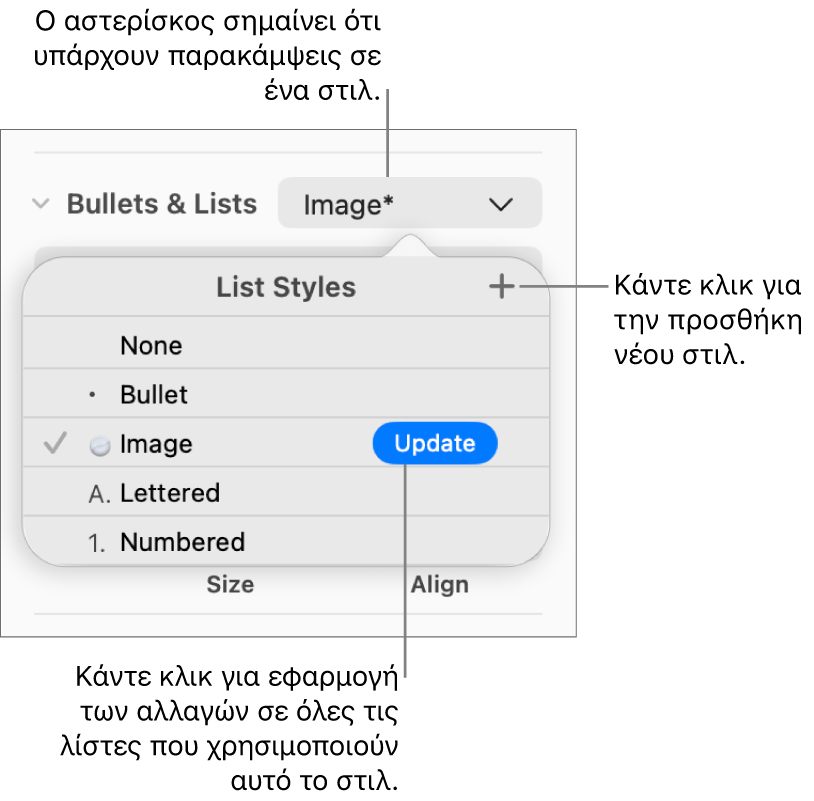Image resolution: width=814 pixels, height=801 pixels.
Task: Click the small dot icon before Bullet
Action: (x=93, y=395)
